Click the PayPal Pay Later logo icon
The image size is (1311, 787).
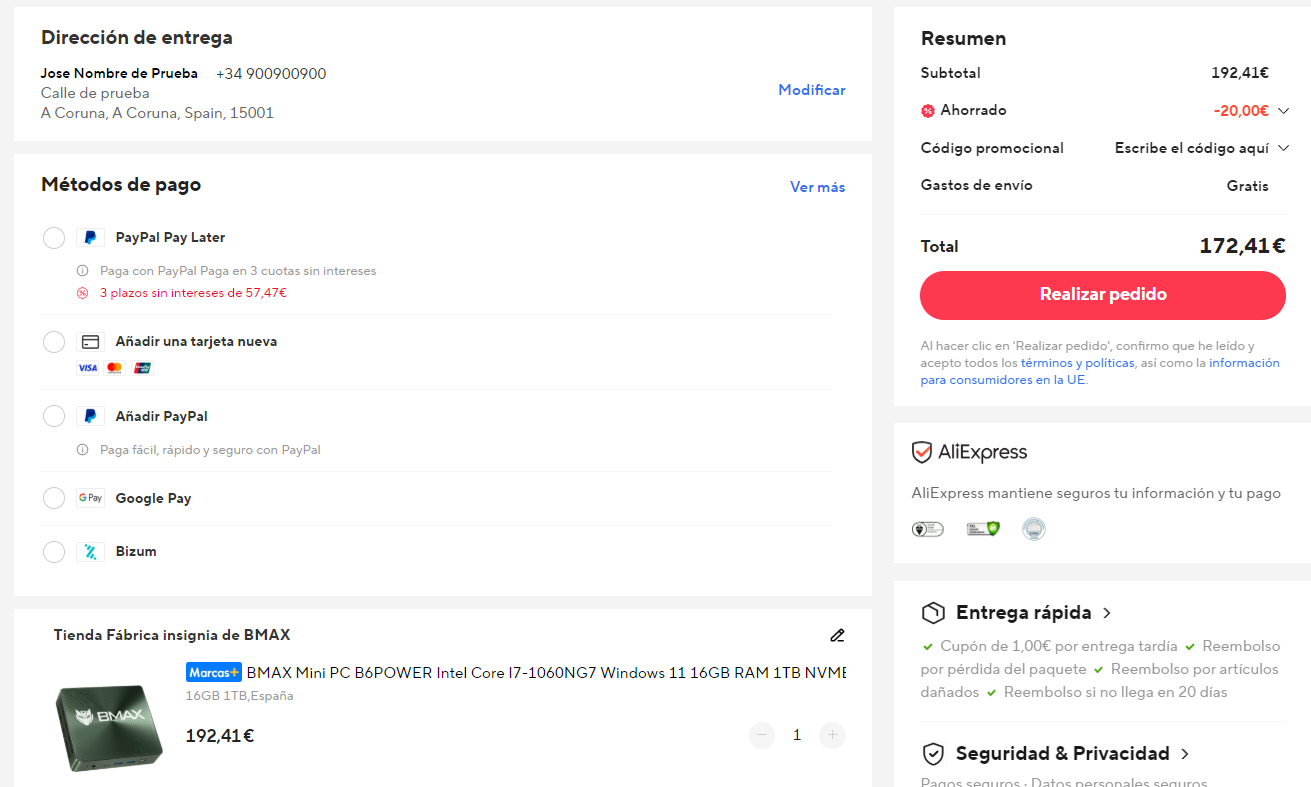pos(90,238)
